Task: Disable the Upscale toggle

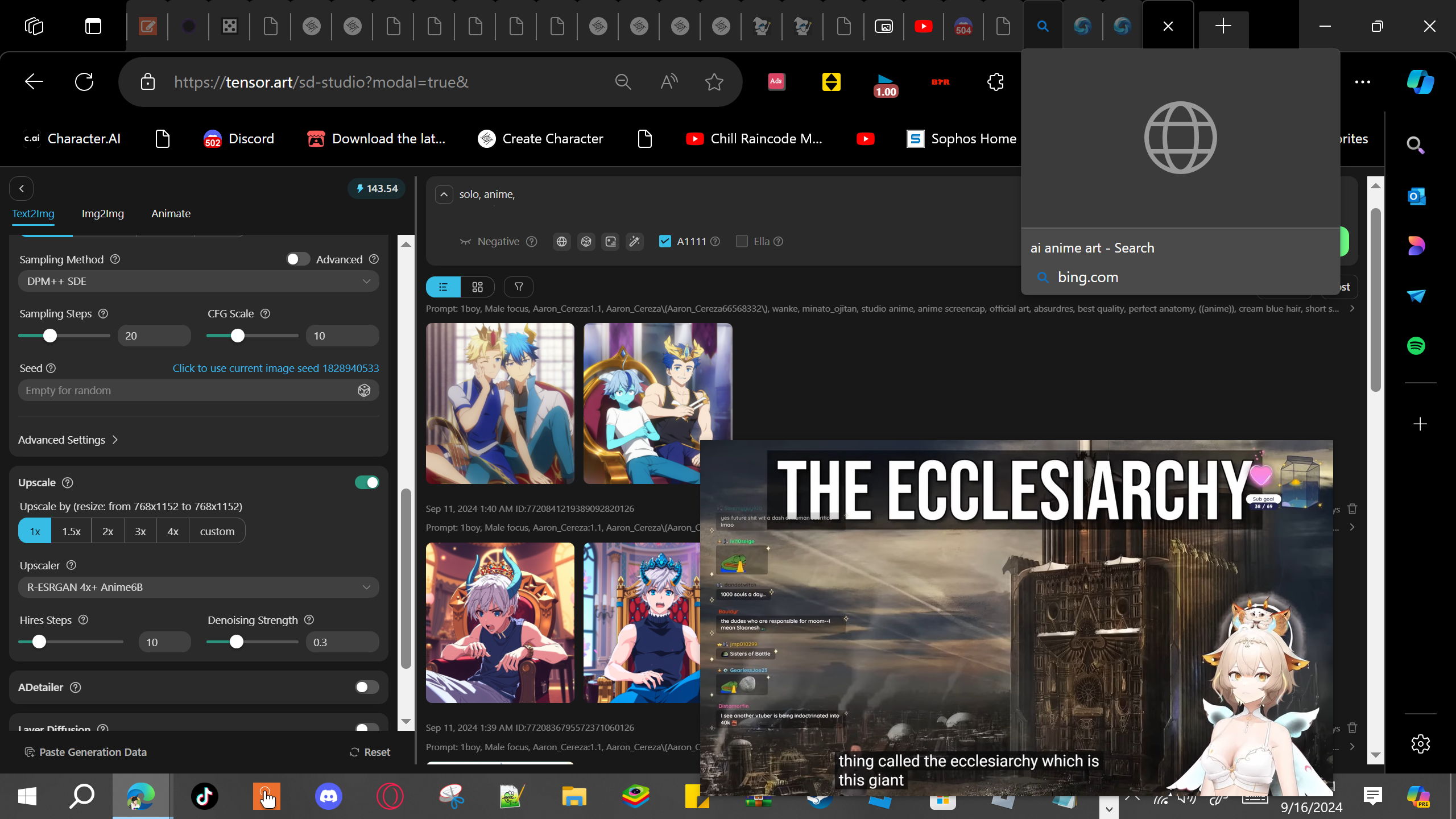Action: coord(367,482)
